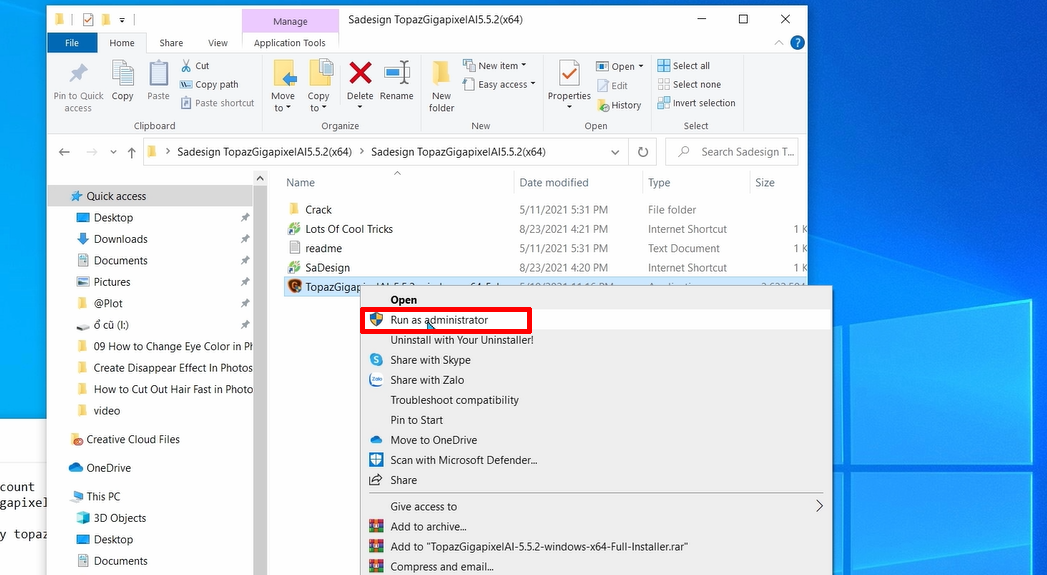This screenshot has height=575, width=1047.
Task: Click the Properties ribbon icon
Action: click(570, 73)
